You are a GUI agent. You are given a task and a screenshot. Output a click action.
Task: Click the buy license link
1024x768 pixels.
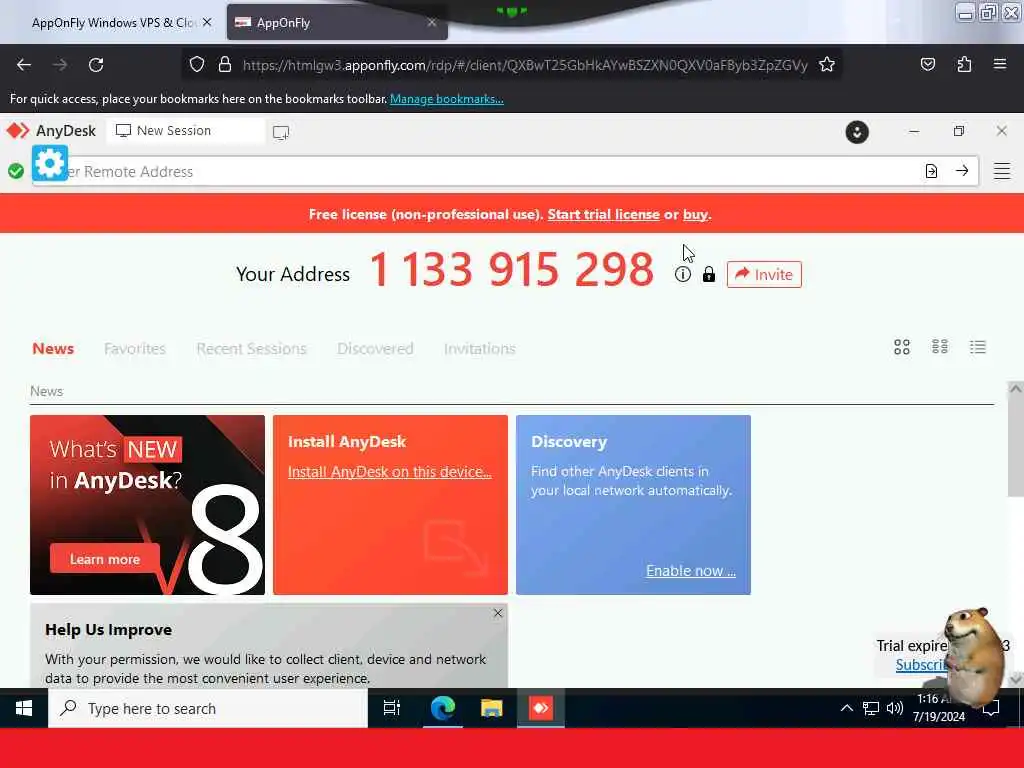pyautogui.click(x=695, y=214)
